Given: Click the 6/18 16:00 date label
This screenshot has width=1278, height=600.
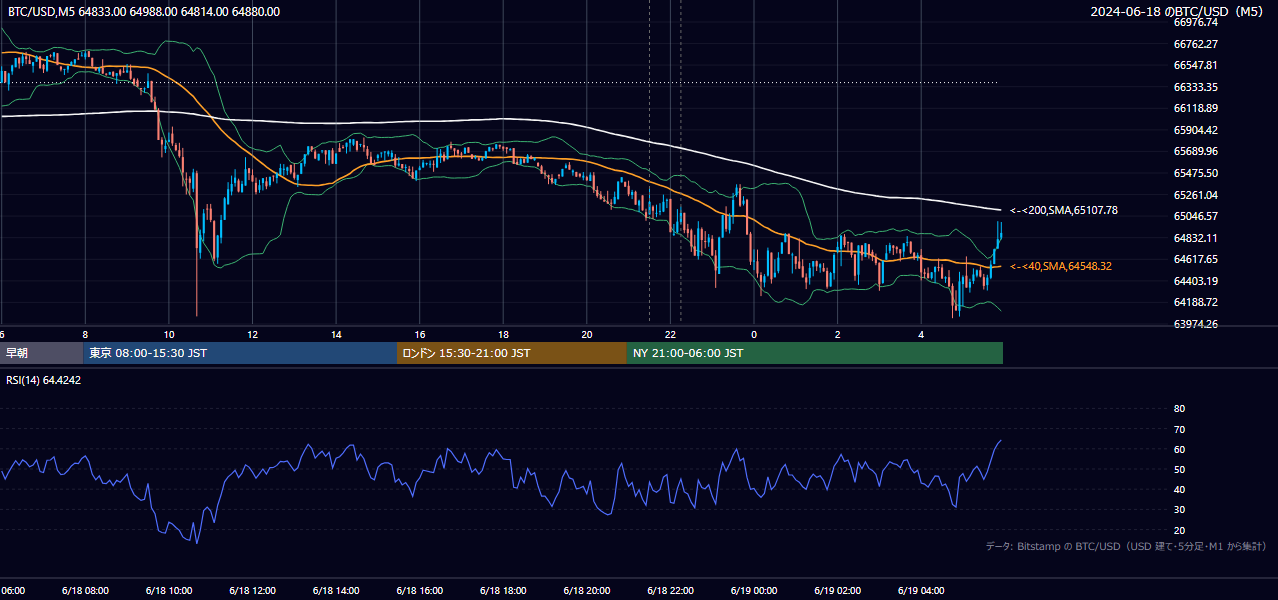Looking at the screenshot, I should [419, 591].
